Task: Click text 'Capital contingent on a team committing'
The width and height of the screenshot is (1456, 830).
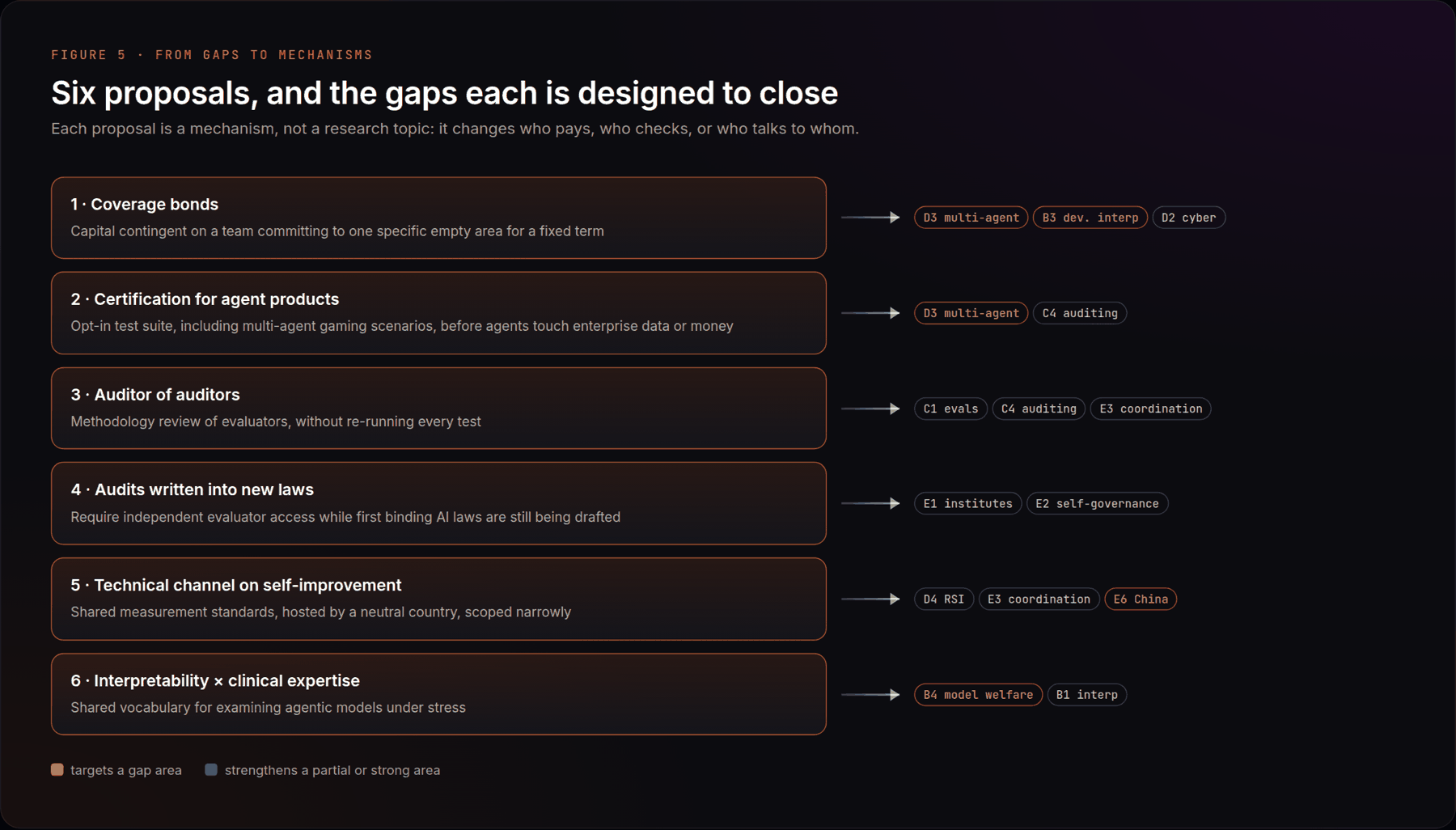Action: (337, 231)
